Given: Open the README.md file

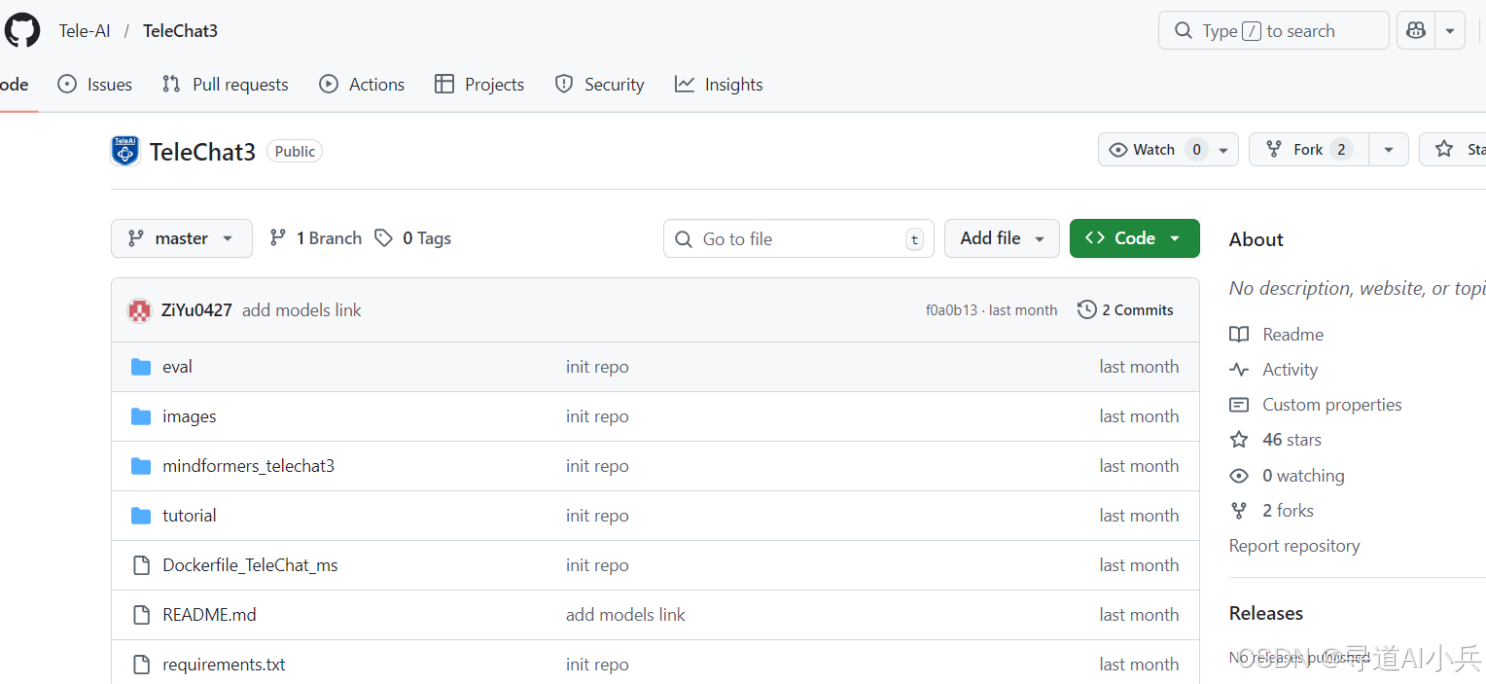Looking at the screenshot, I should pyautogui.click(x=209, y=615).
